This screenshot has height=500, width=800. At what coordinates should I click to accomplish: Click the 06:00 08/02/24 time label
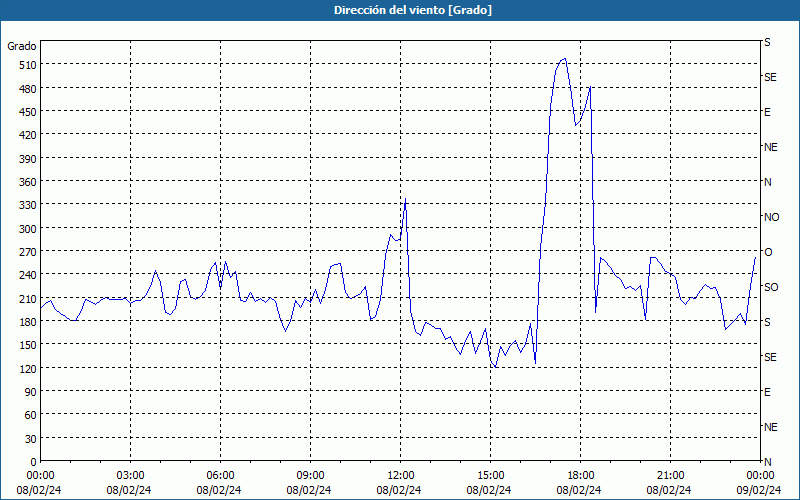click(219, 483)
